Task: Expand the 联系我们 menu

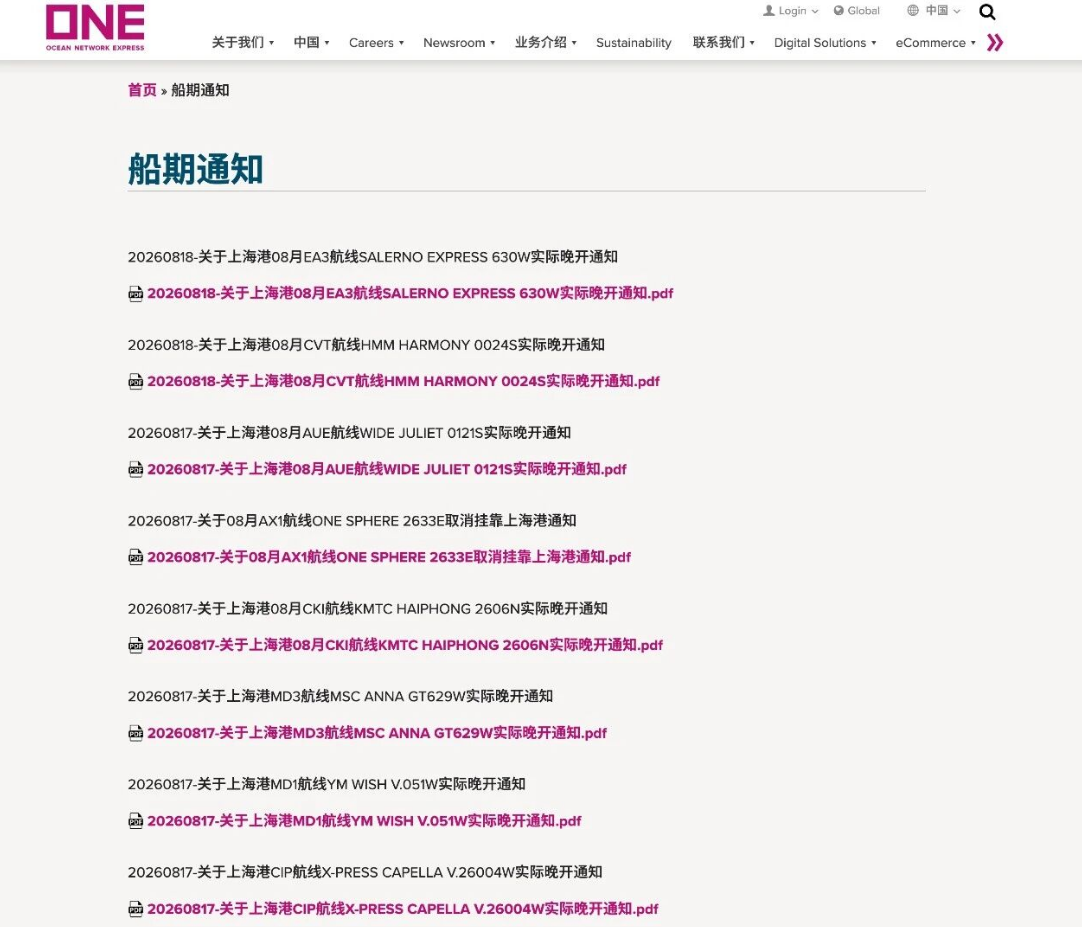Action: pos(724,43)
